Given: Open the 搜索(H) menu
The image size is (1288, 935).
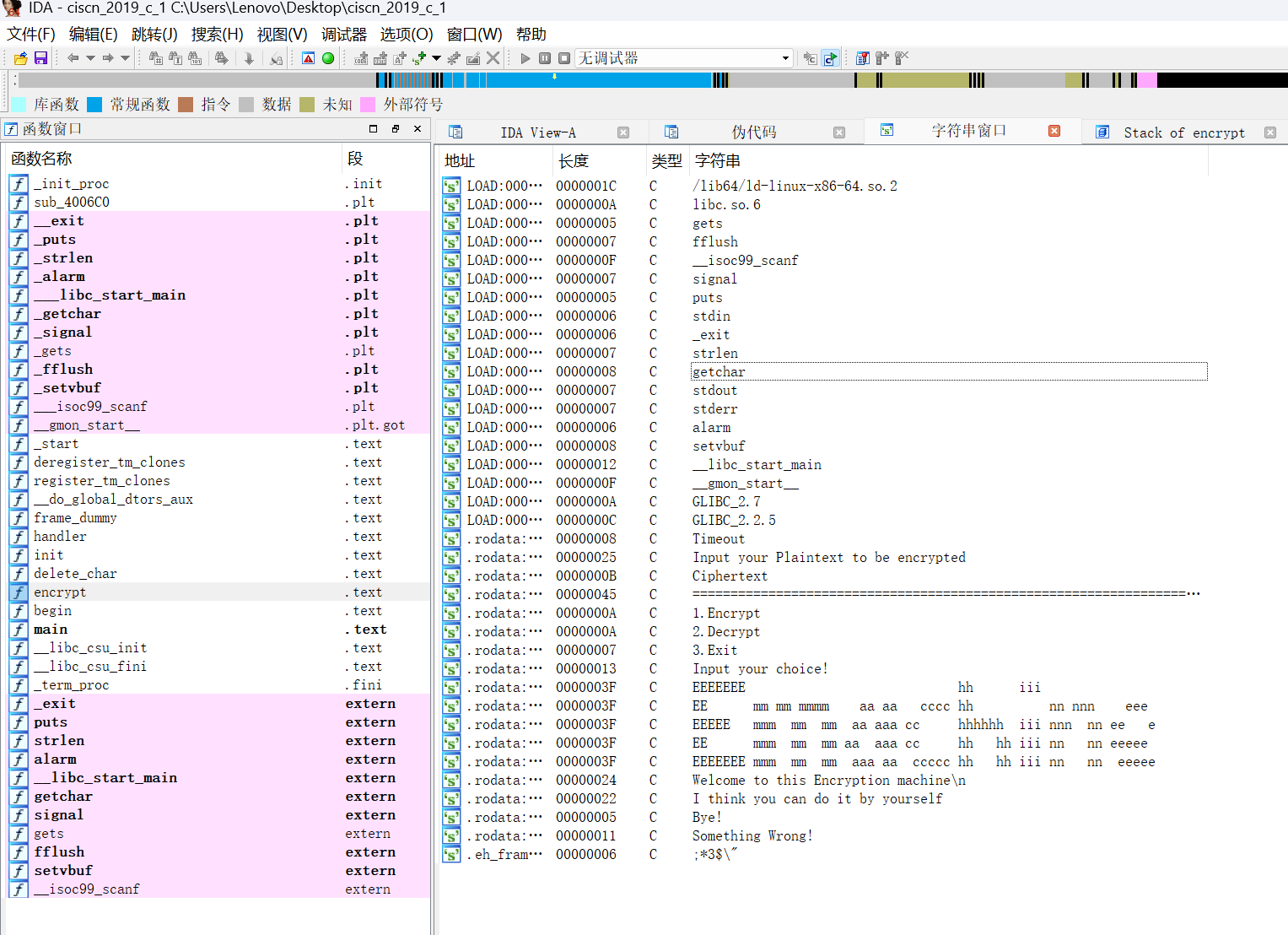Looking at the screenshot, I should (x=217, y=35).
